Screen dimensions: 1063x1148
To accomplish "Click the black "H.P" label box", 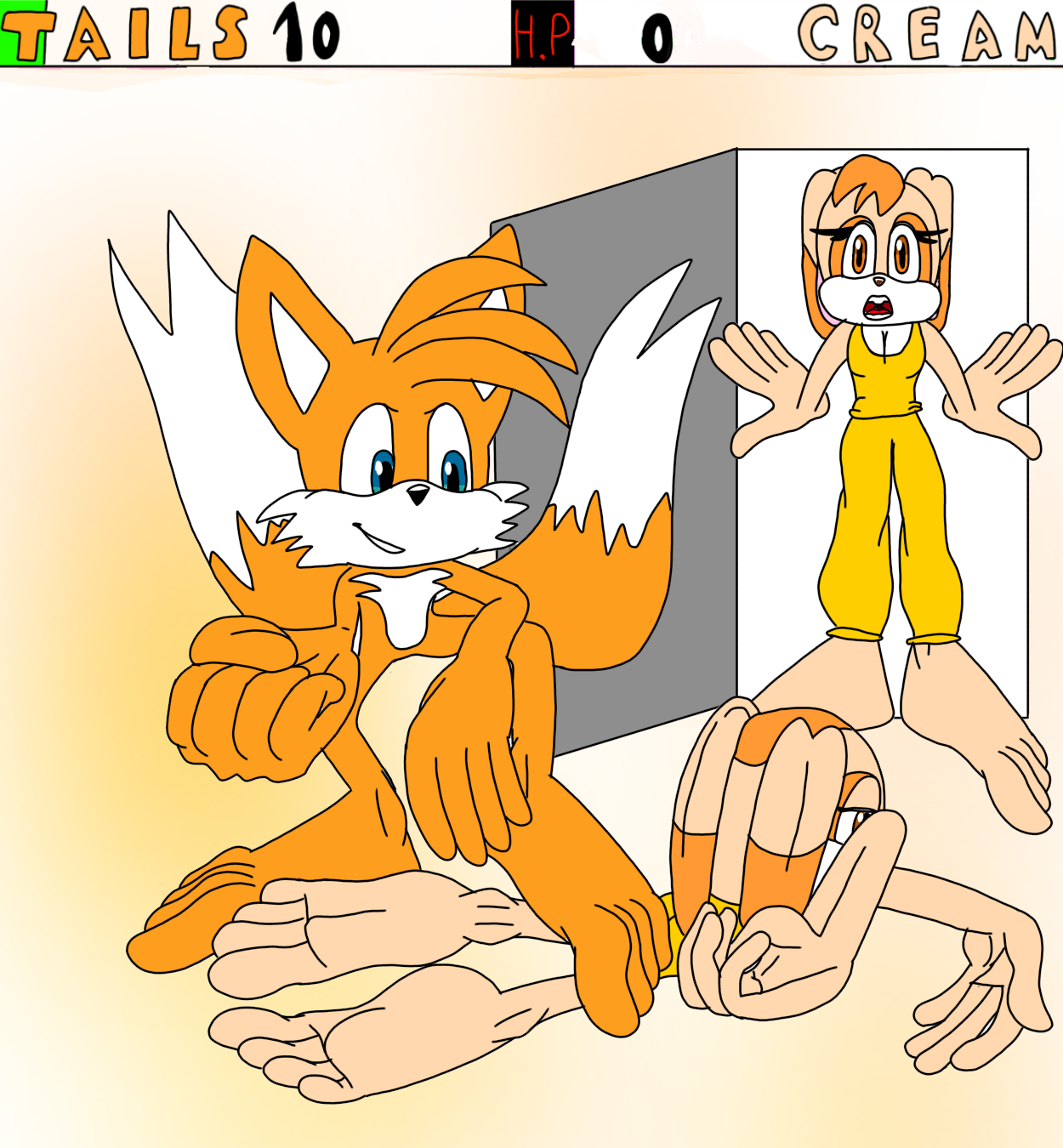I will coord(543,34).
